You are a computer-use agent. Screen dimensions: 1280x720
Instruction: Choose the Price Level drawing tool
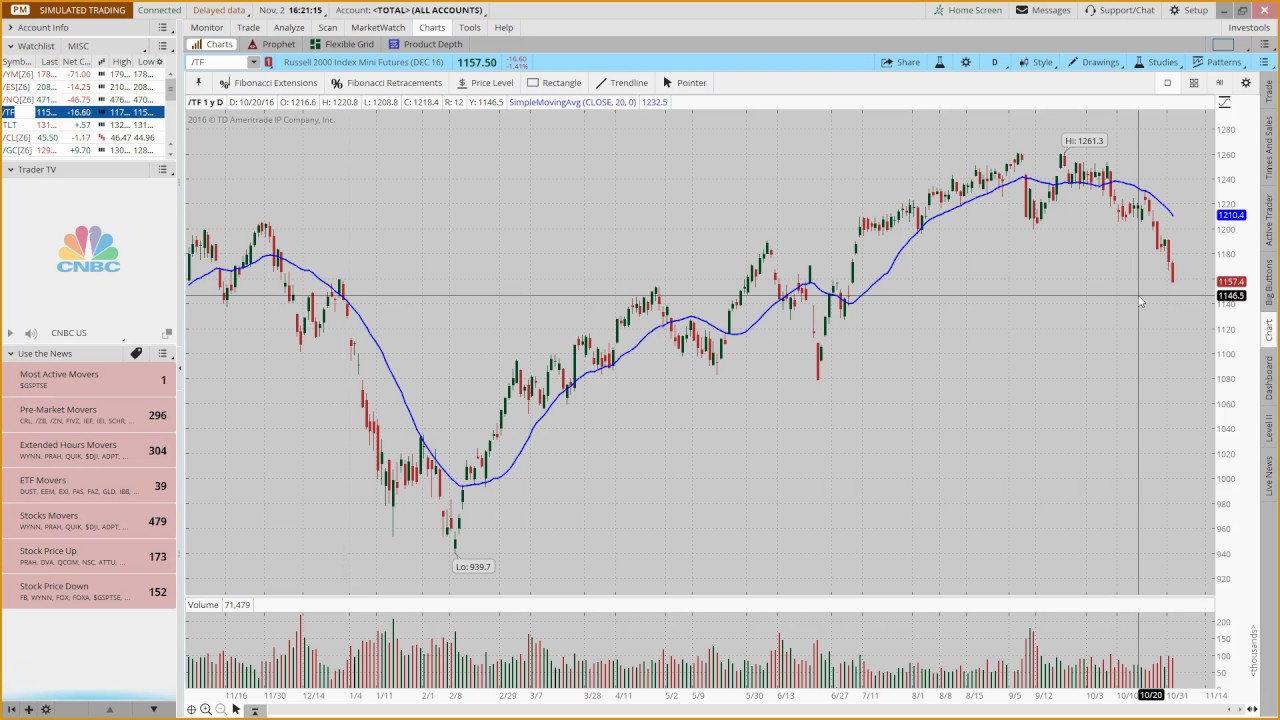point(485,83)
